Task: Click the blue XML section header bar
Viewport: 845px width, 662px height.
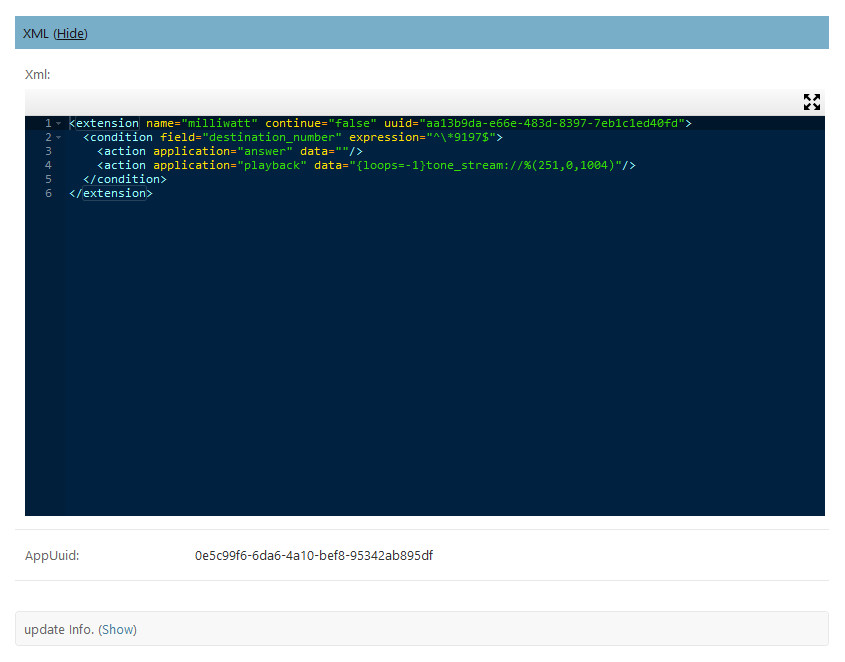Action: 450,33
